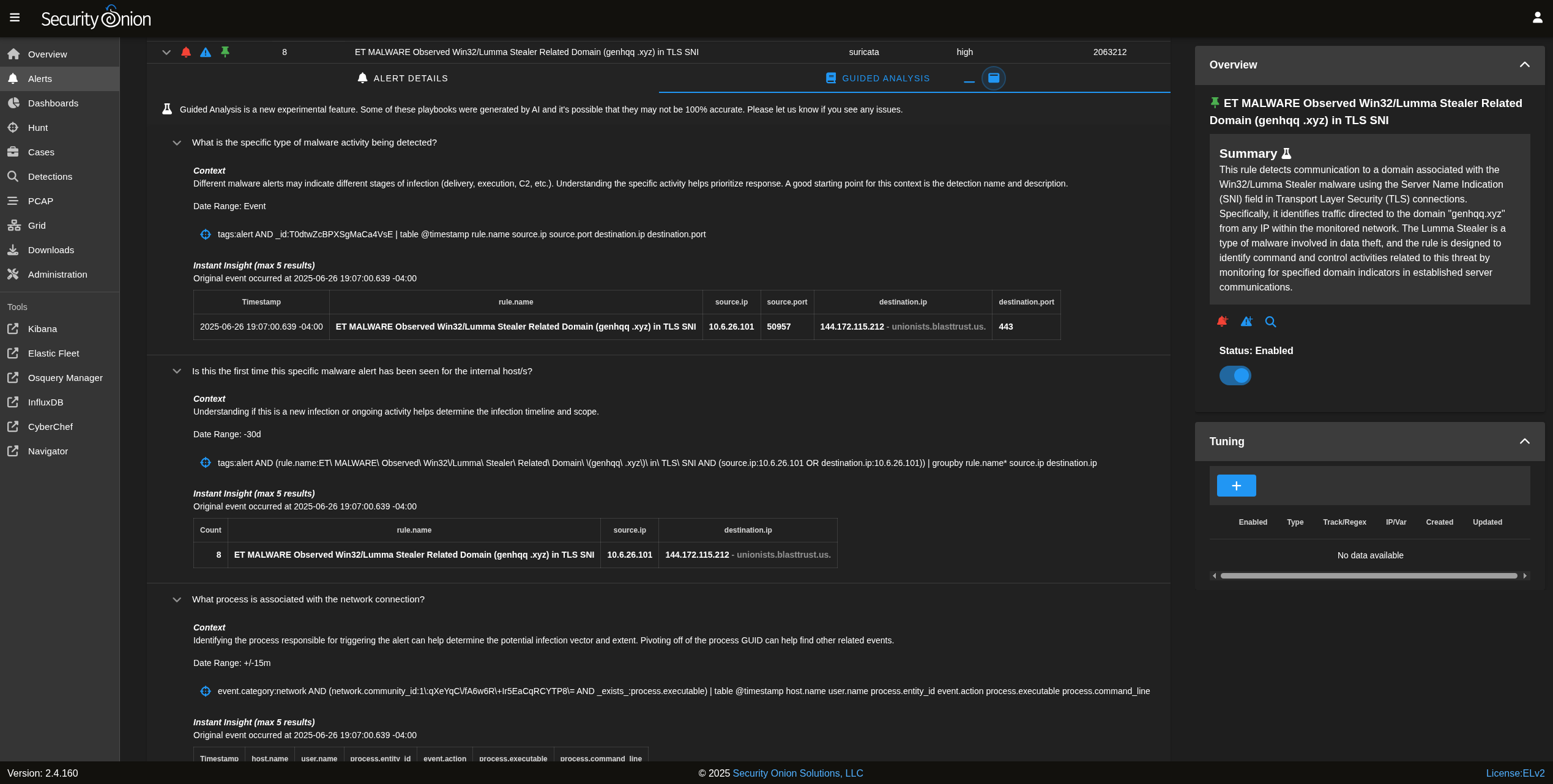The height and width of the screenshot is (784, 1553).
Task: Collapse the Lumma Stealer alert row chevron
Action: (x=166, y=52)
